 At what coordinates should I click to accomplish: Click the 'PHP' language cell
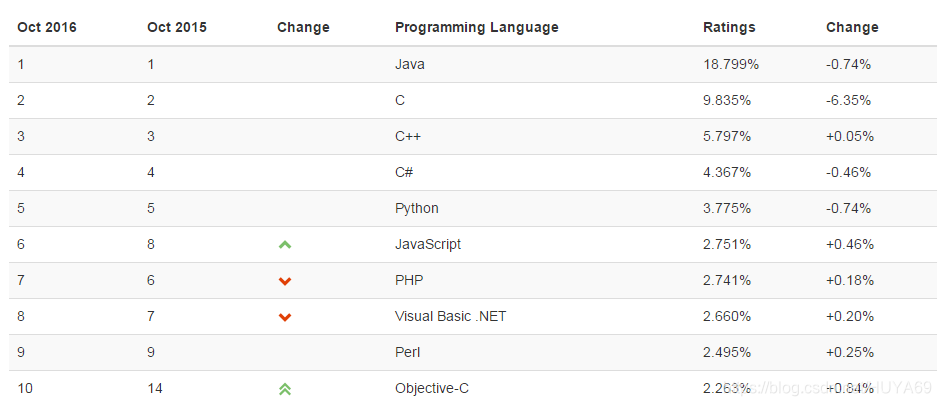409,280
